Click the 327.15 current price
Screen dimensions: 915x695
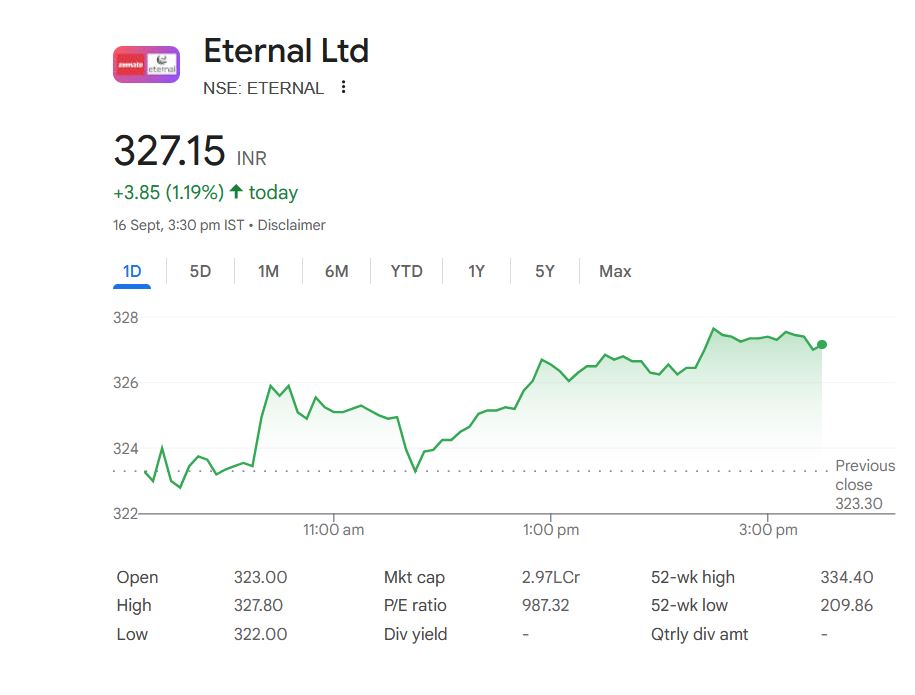(x=169, y=152)
